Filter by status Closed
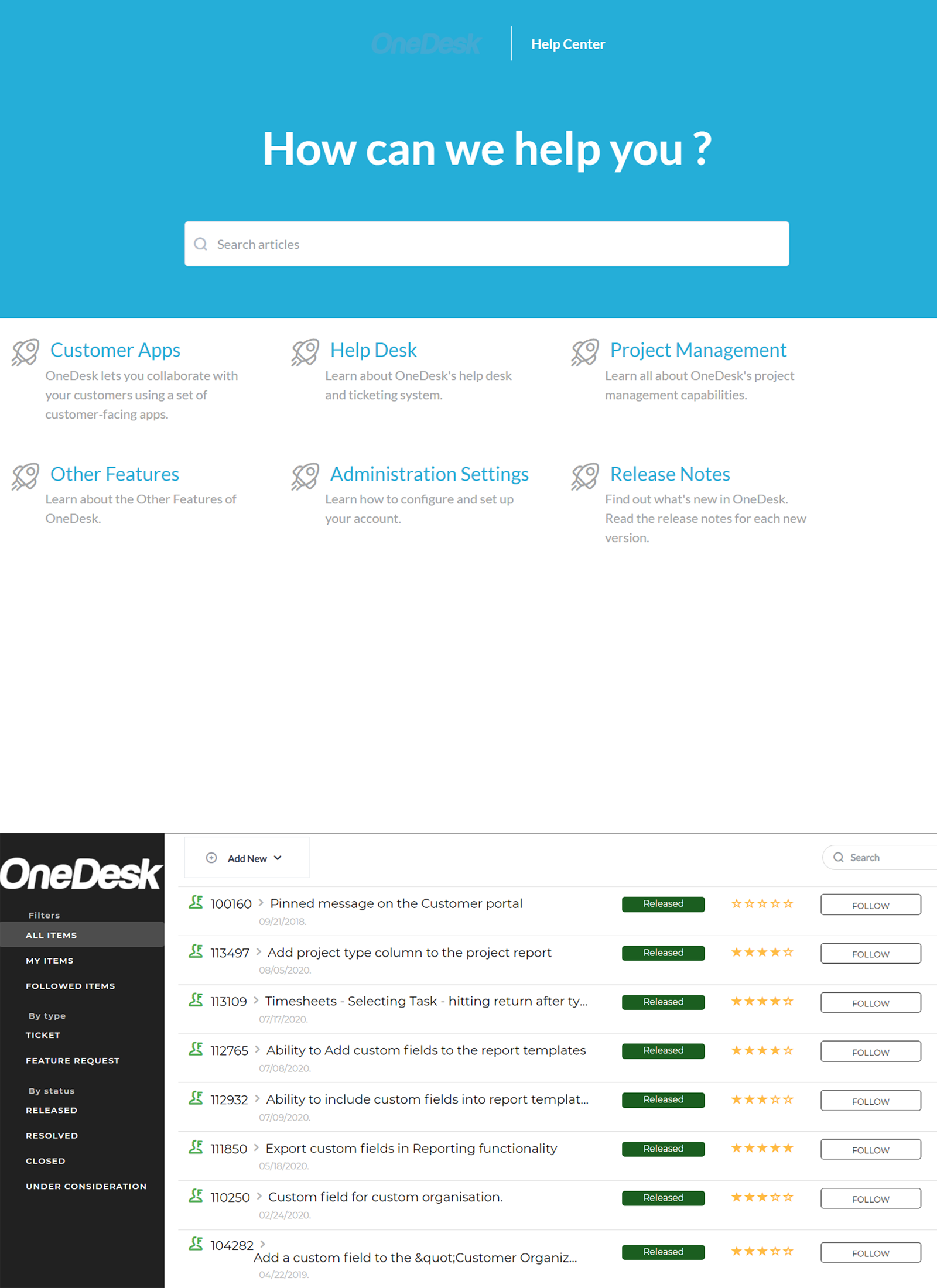Screen dimensions: 937x1288 45,1161
